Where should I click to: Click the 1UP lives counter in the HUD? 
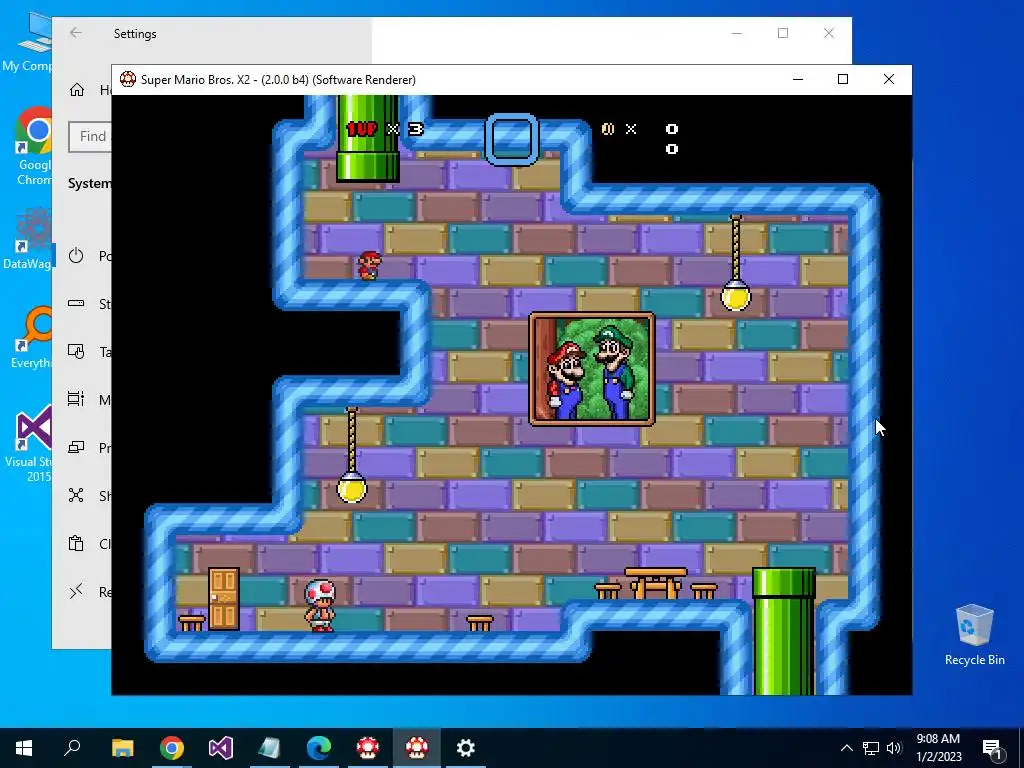385,129
